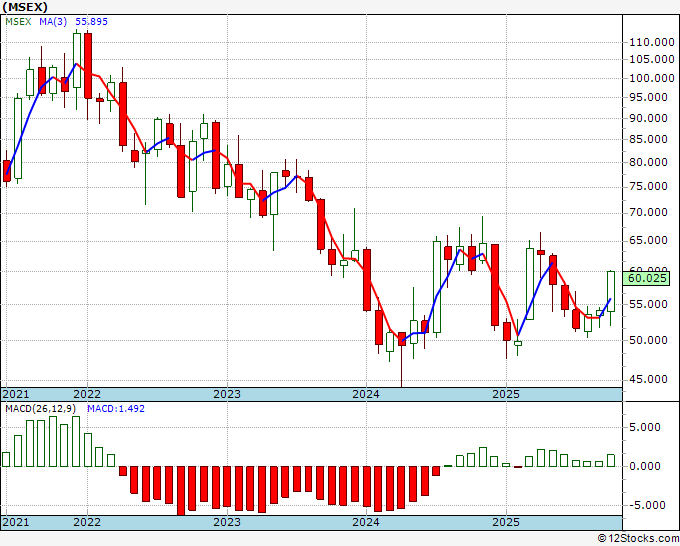Screen dimensions: 680x546
Task: Click 2021 on the MACD panel time axis
Action: pyautogui.click(x=16, y=522)
